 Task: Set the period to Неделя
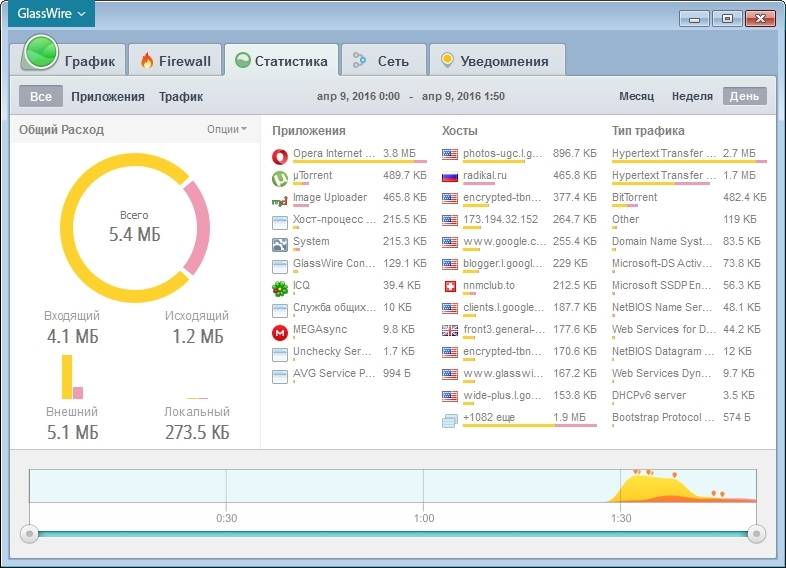coord(692,96)
